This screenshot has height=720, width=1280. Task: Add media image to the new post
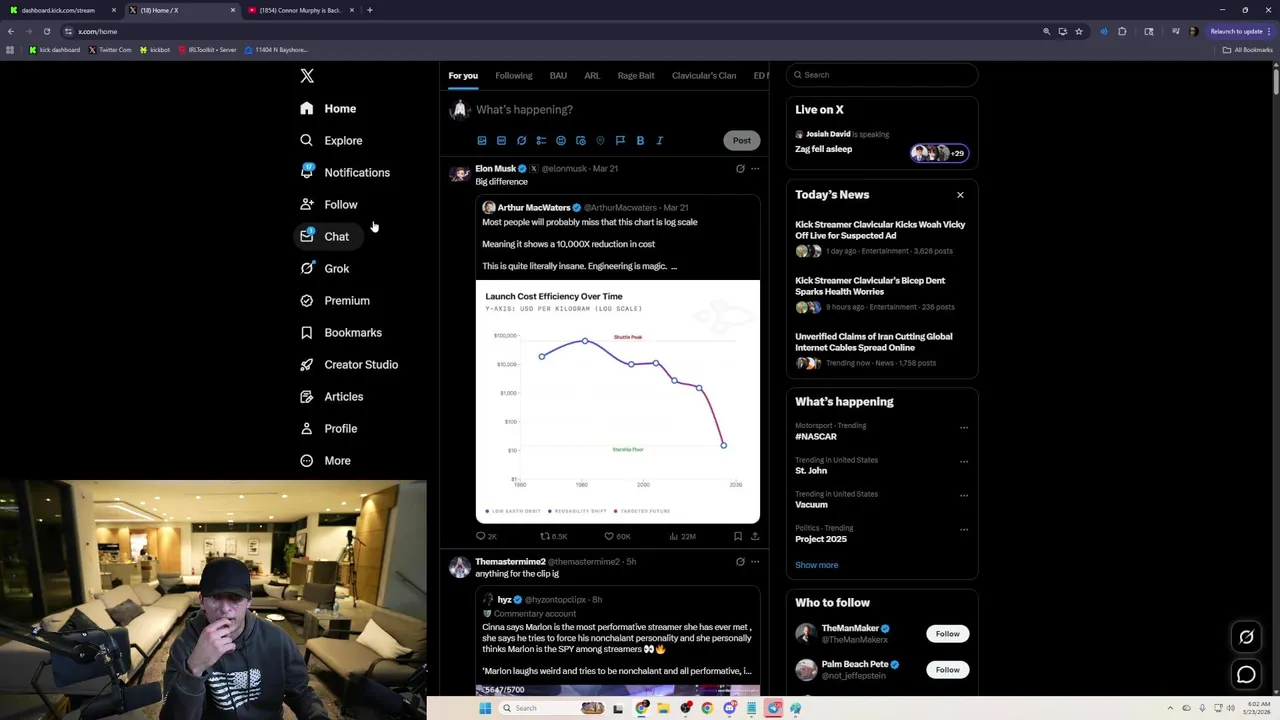point(482,141)
